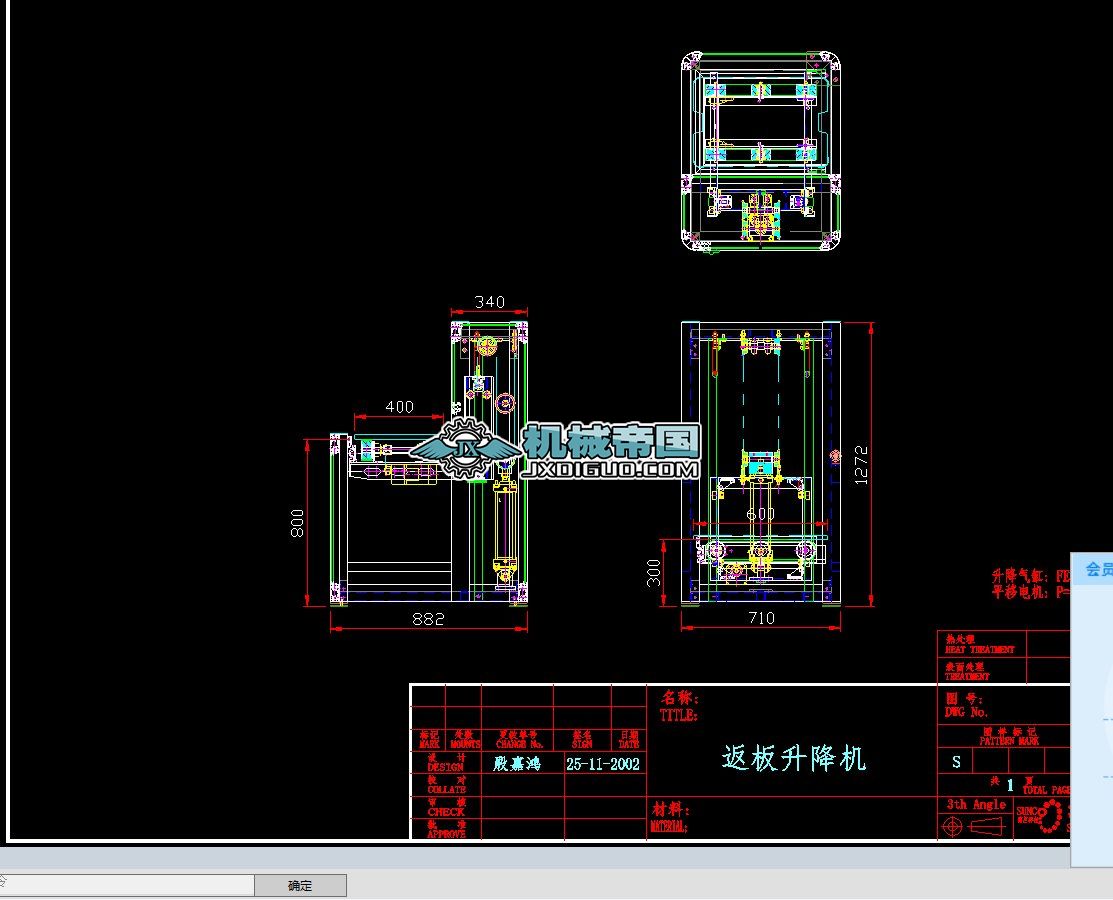1113x900 pixels.
Task: Click the 400 dimension text
Action: click(x=399, y=407)
